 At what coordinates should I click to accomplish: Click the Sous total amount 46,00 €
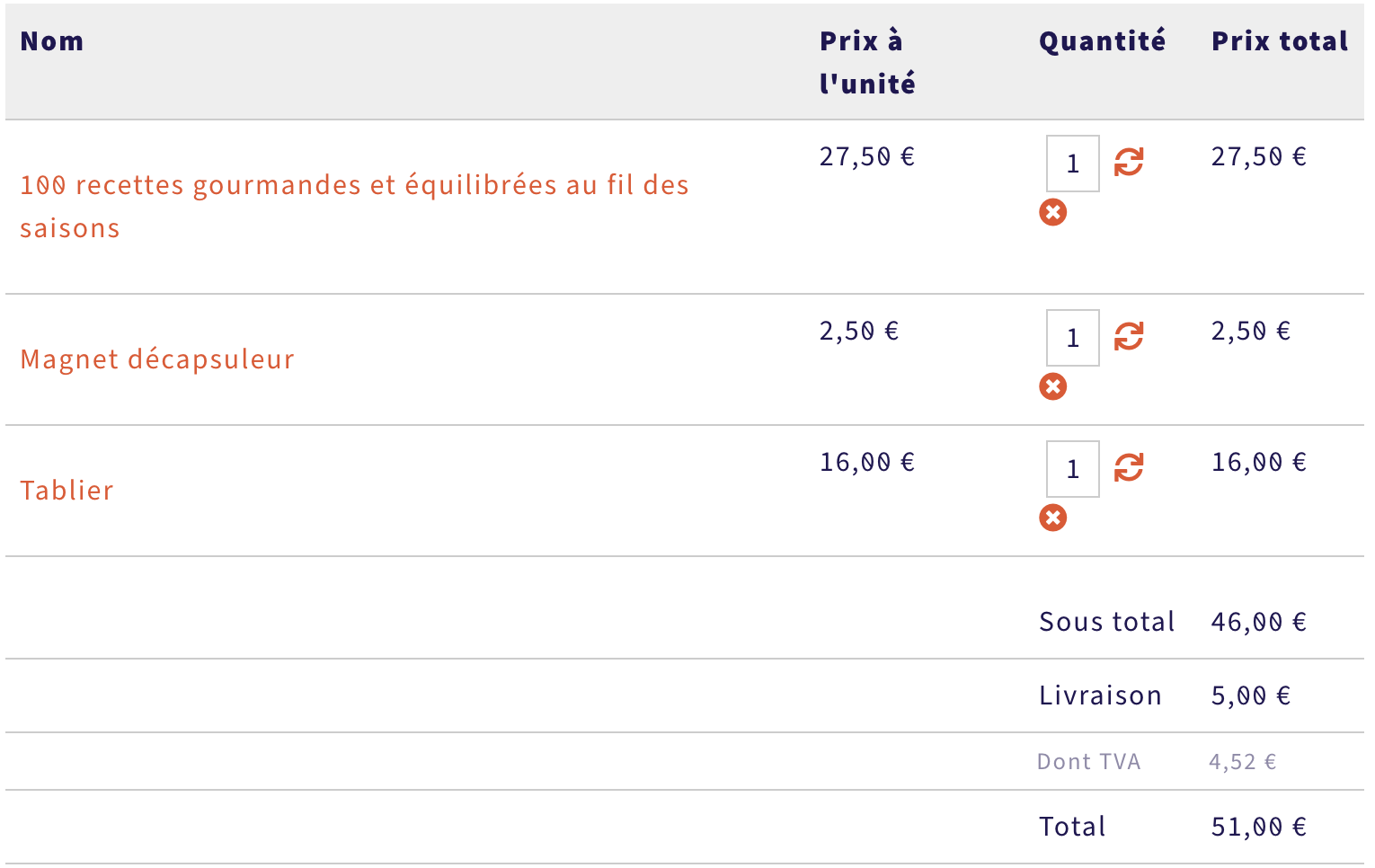1258,622
